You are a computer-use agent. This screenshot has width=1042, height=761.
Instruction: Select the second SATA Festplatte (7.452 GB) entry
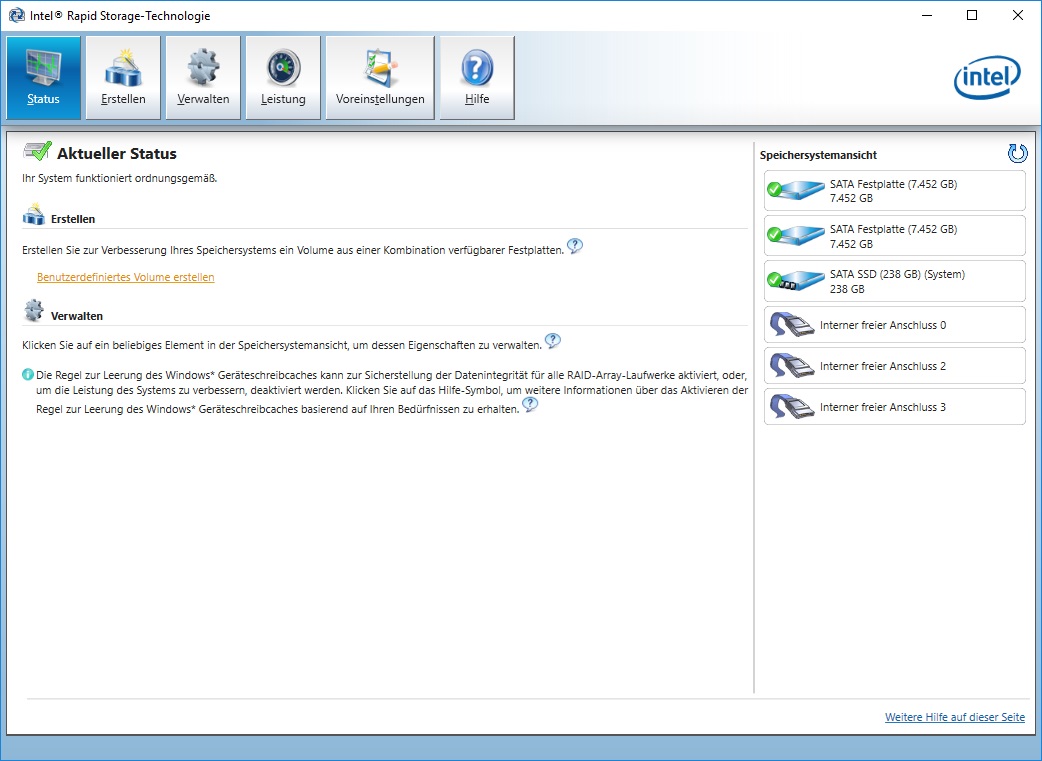[894, 236]
